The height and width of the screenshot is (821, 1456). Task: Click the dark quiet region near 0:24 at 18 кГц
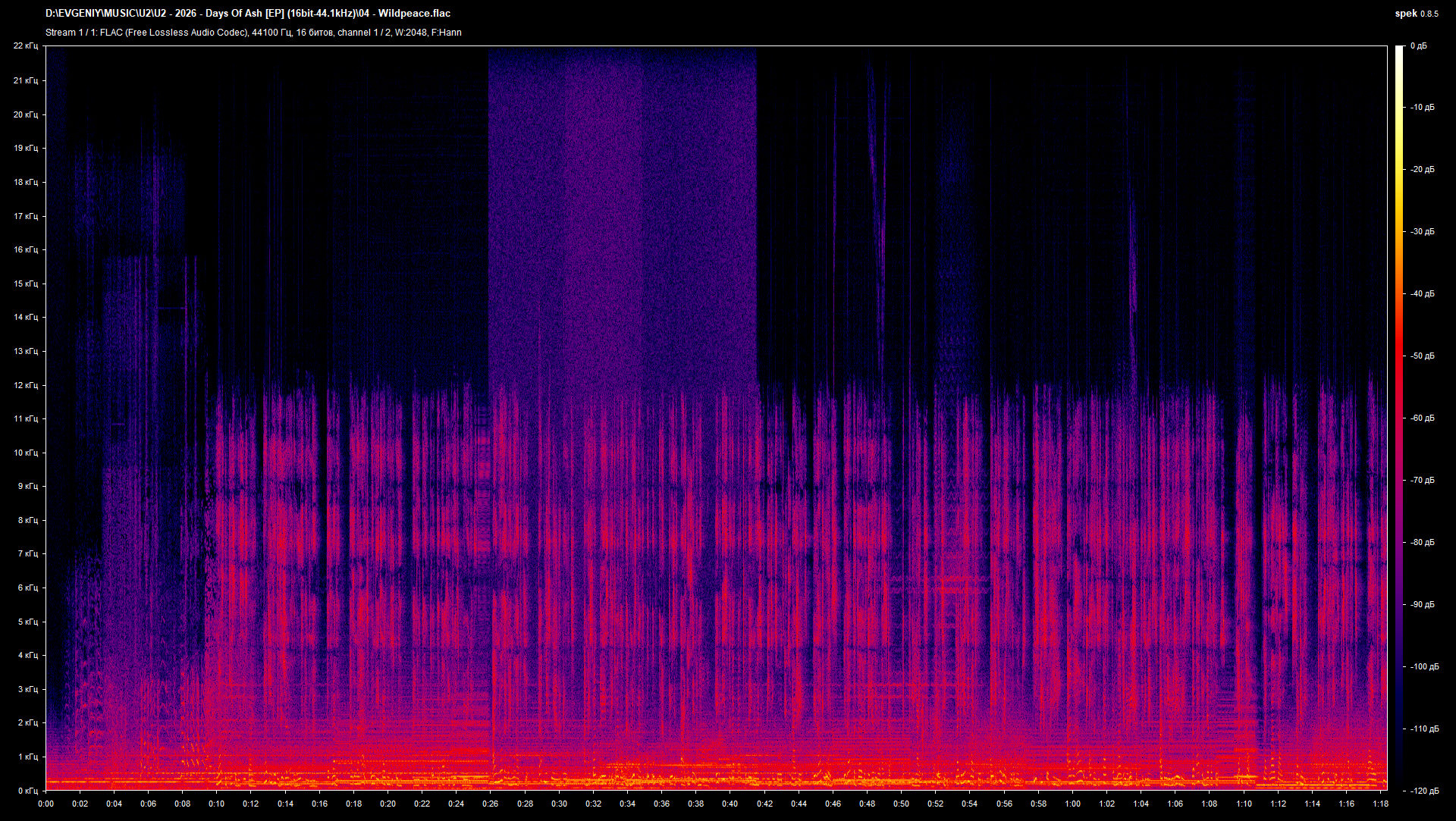point(455,182)
